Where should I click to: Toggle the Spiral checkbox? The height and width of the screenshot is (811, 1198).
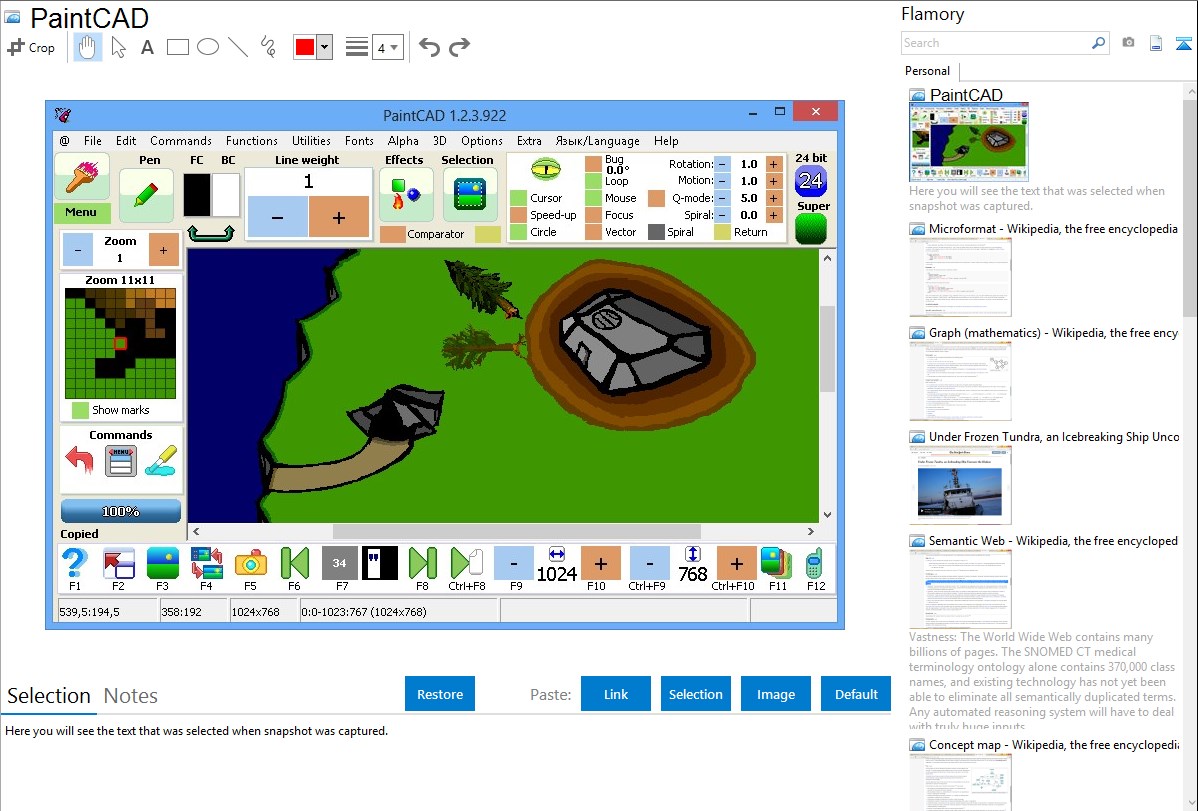click(x=656, y=232)
